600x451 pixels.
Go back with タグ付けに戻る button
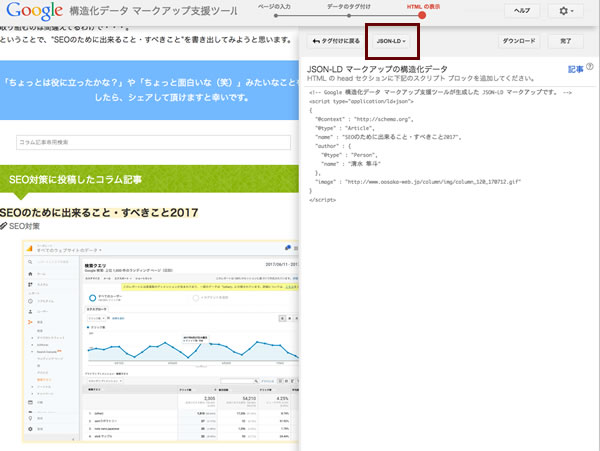coord(335,42)
